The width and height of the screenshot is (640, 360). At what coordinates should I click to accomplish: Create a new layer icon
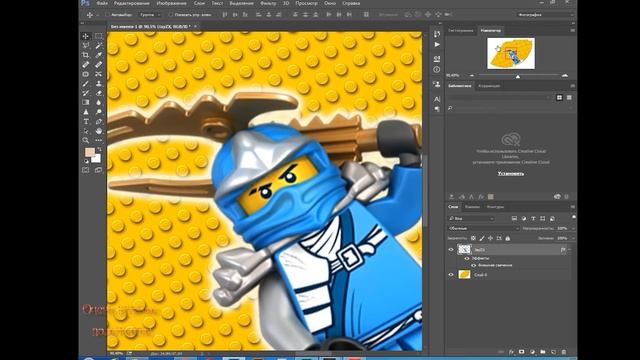[553, 352]
